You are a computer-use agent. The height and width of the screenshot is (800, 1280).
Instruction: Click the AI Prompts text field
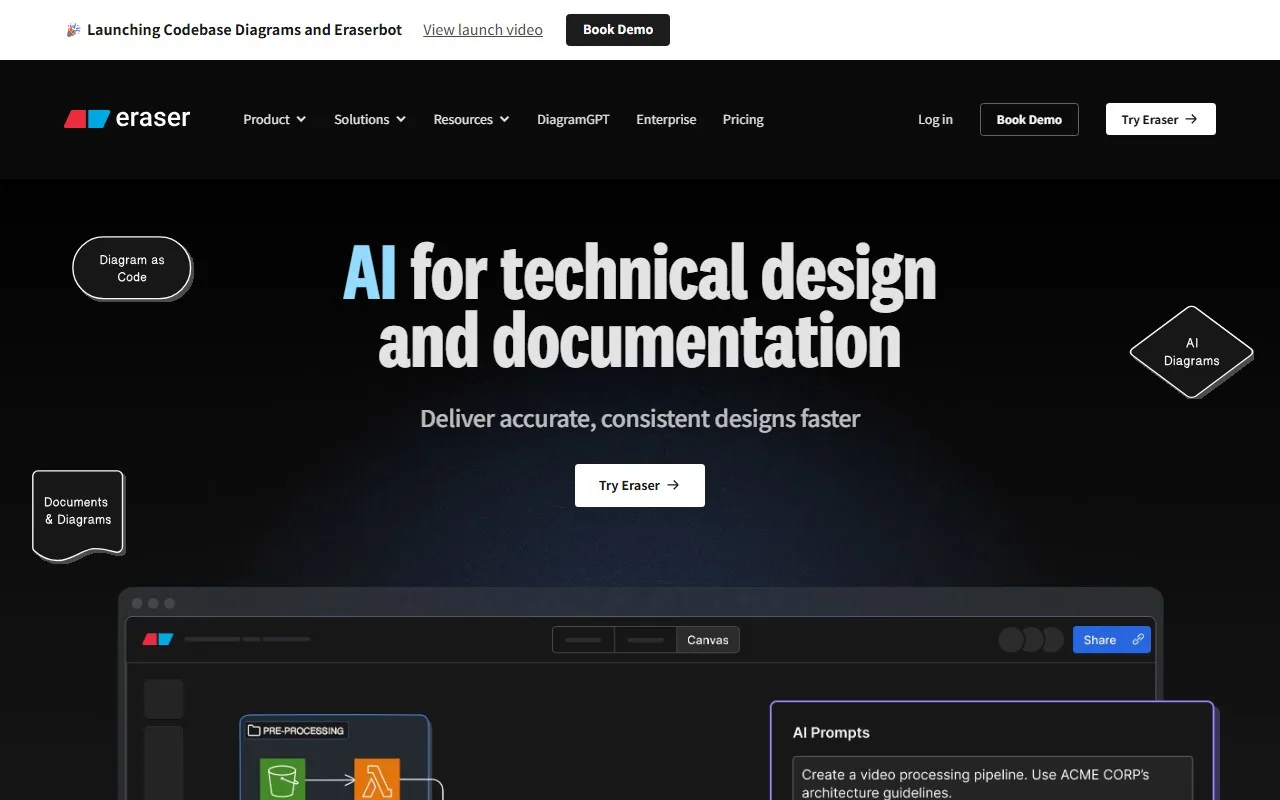tap(992, 778)
